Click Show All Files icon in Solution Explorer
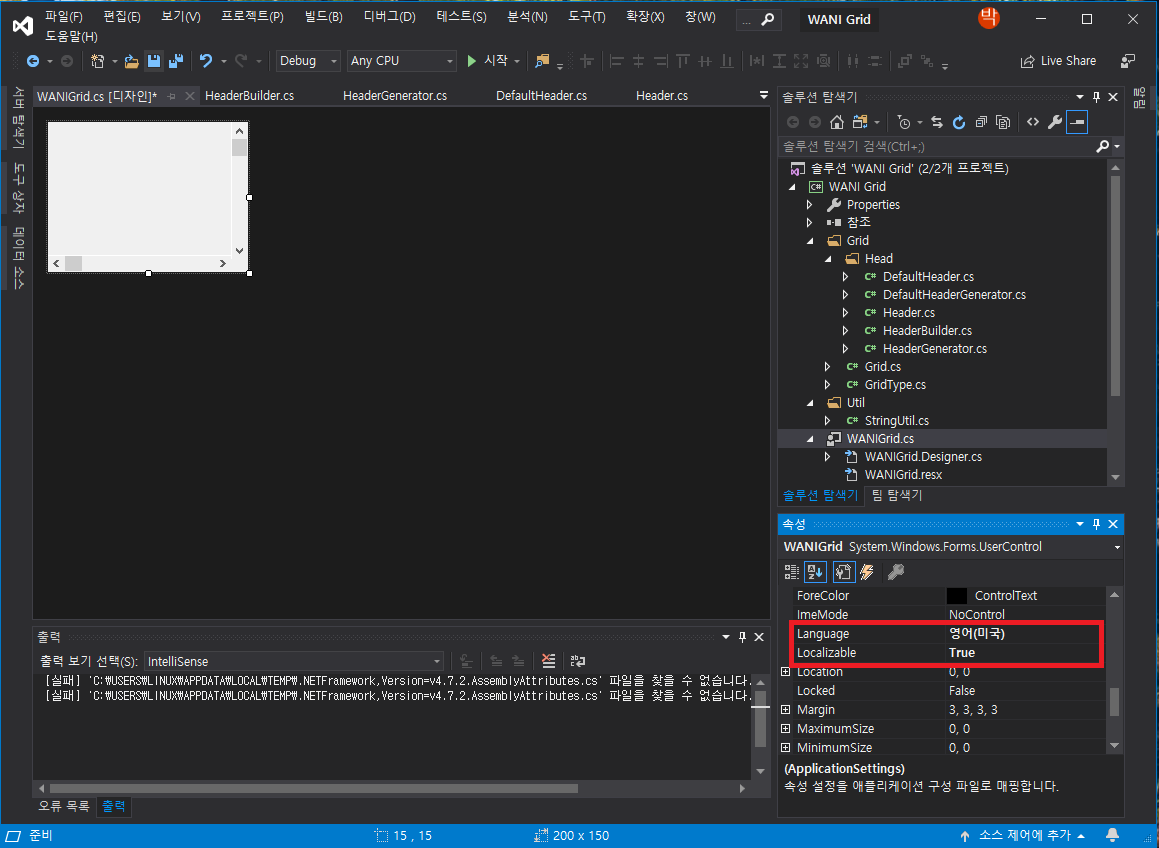Viewport: 1159px width, 848px height. point(1003,122)
